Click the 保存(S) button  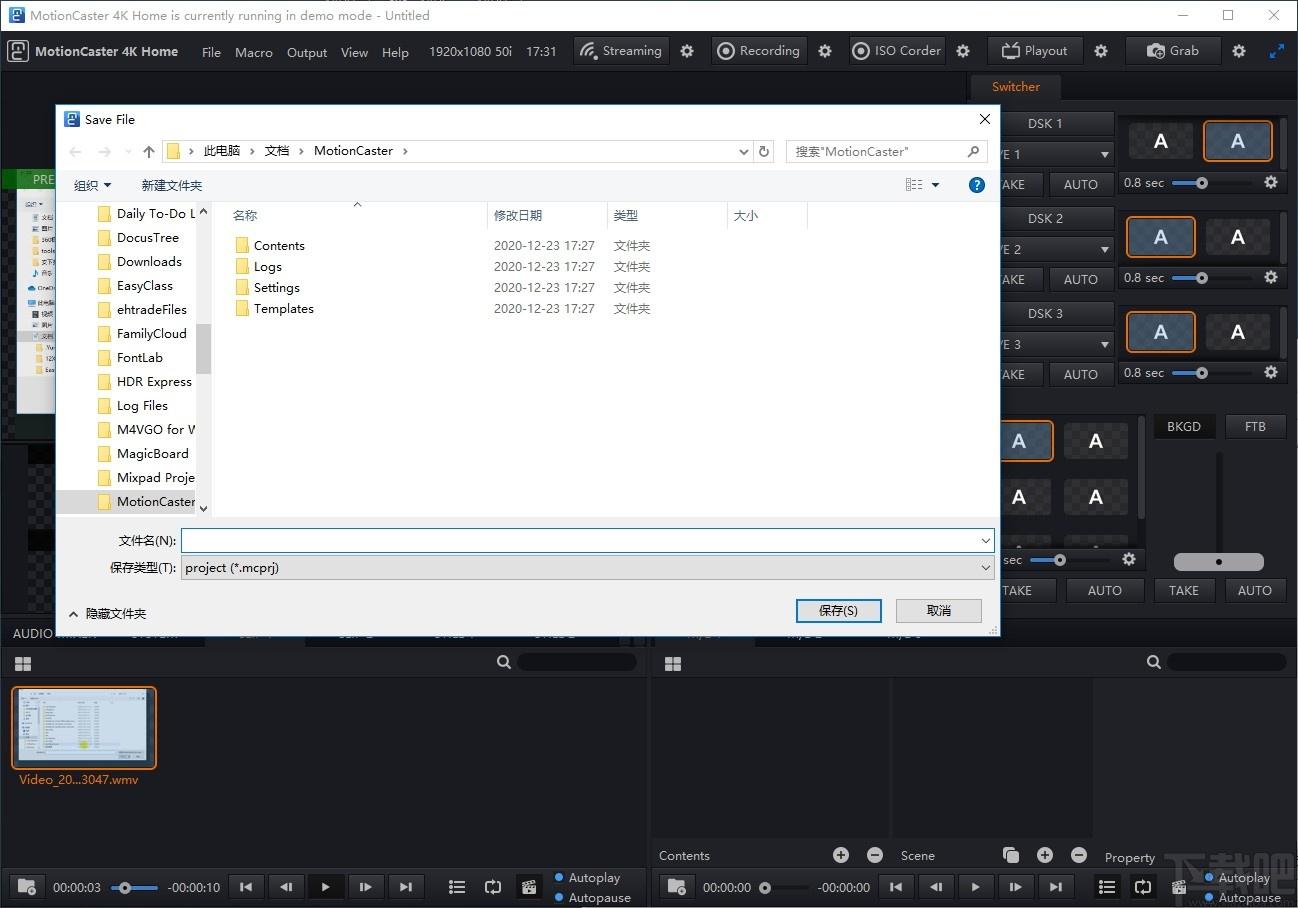[838, 610]
